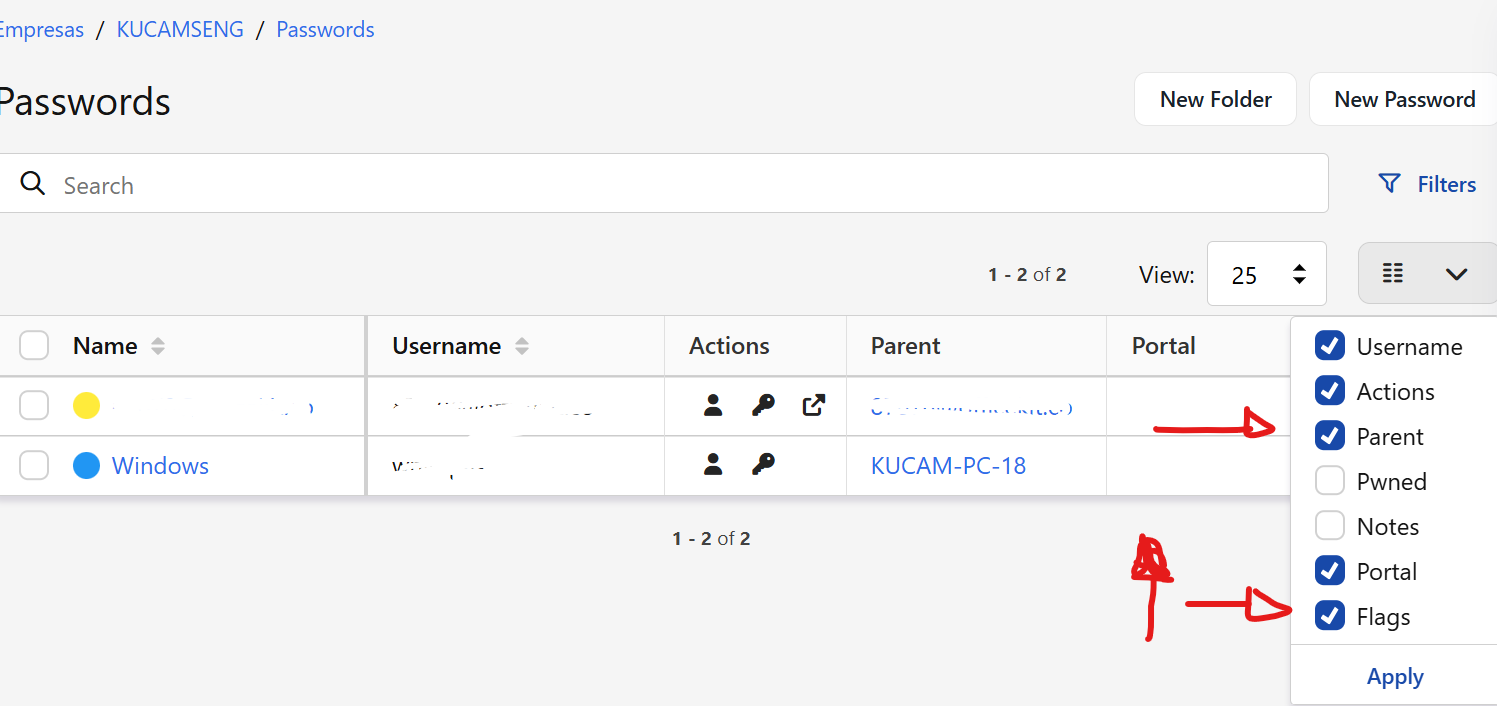The image size is (1497, 706).
Task: Uncheck the Flags column checkbox
Action: 1330,616
